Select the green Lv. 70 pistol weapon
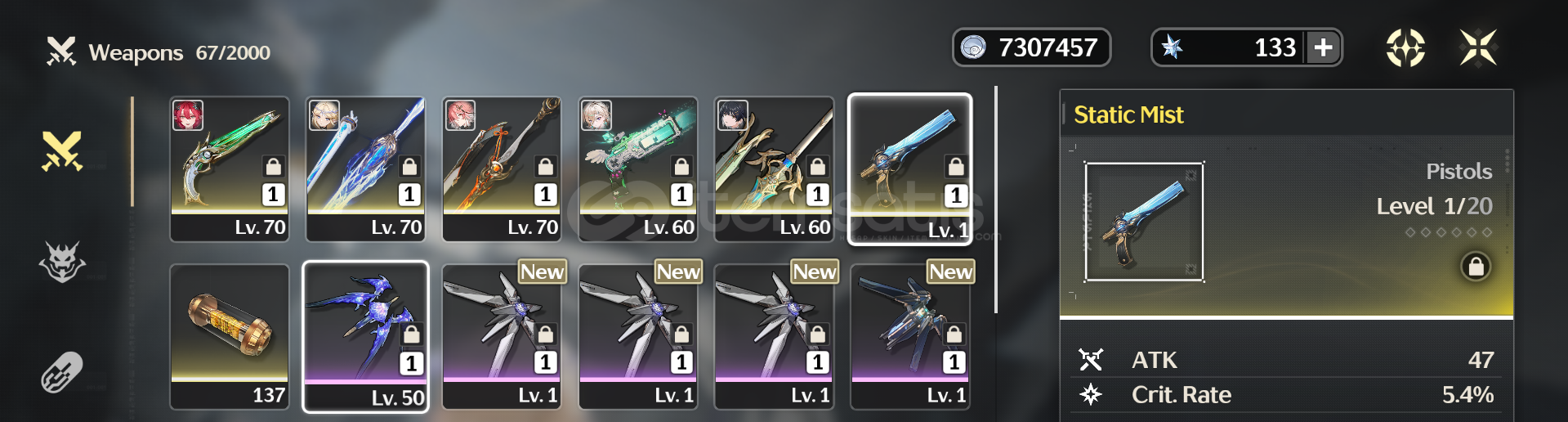 230,169
